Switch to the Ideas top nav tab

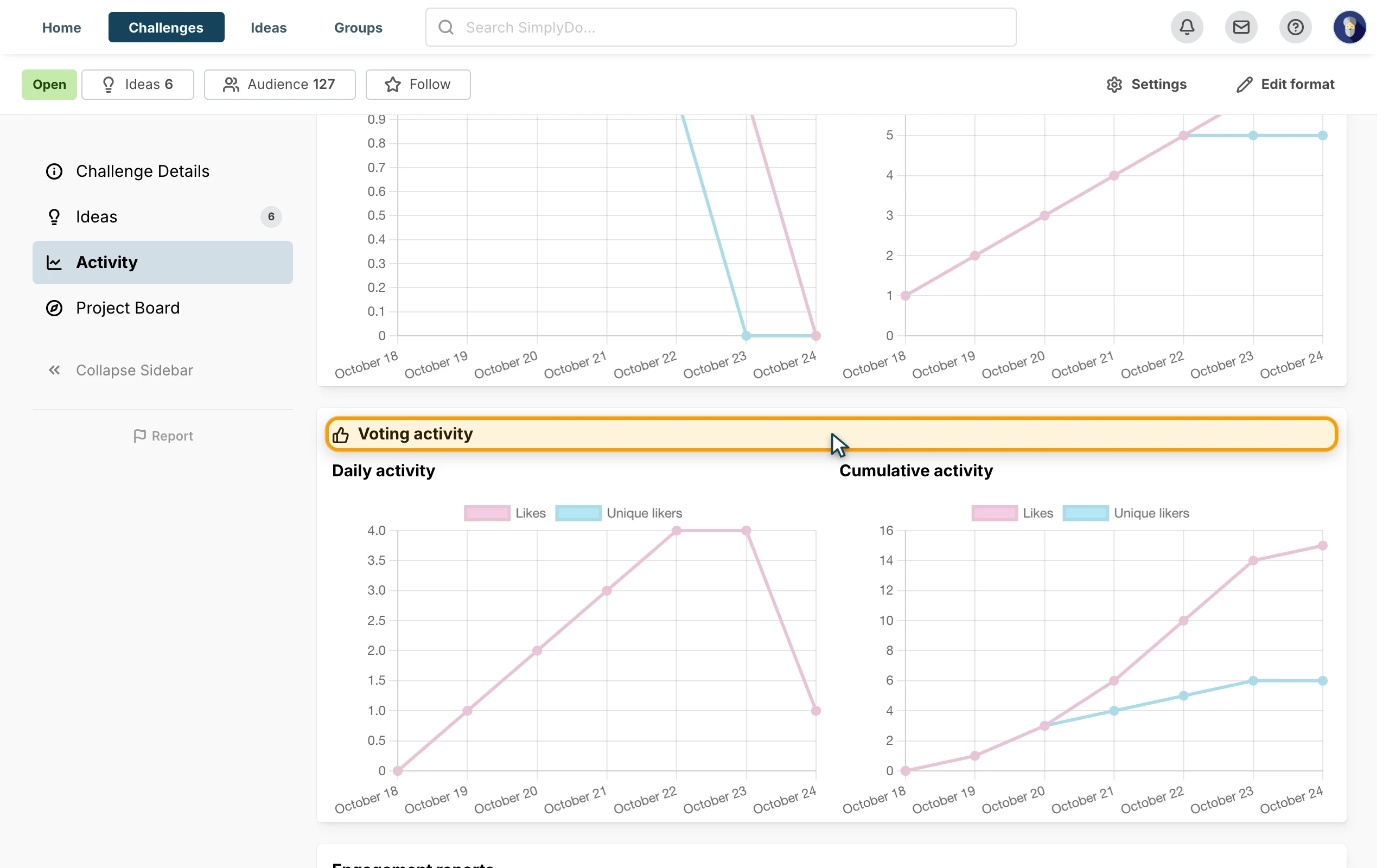(x=269, y=27)
